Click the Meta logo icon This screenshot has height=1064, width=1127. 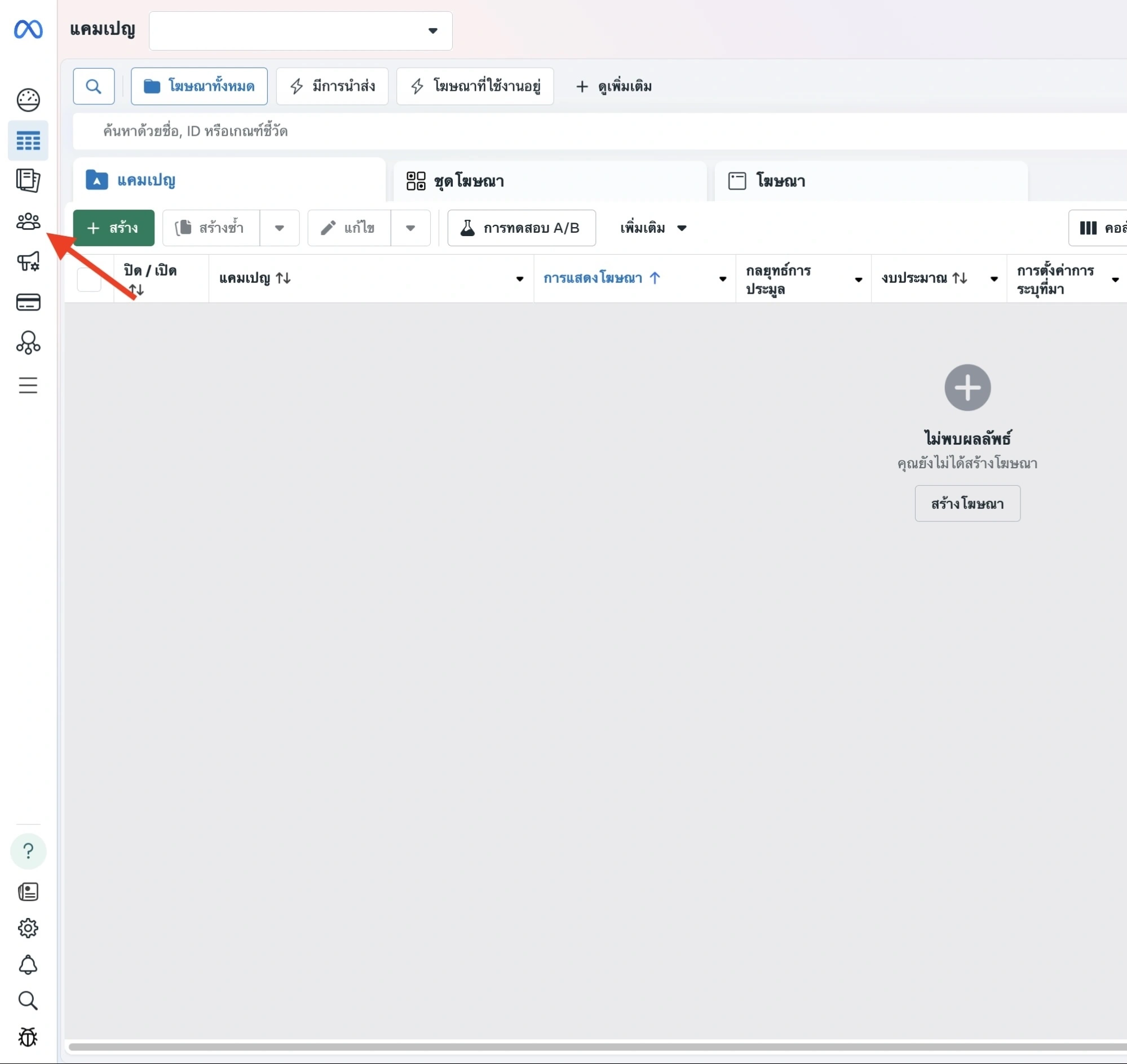(28, 29)
